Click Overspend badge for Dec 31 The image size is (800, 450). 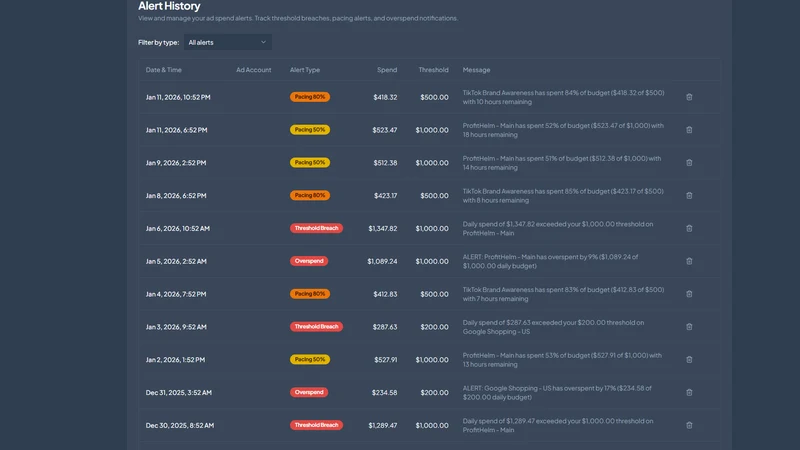309,392
